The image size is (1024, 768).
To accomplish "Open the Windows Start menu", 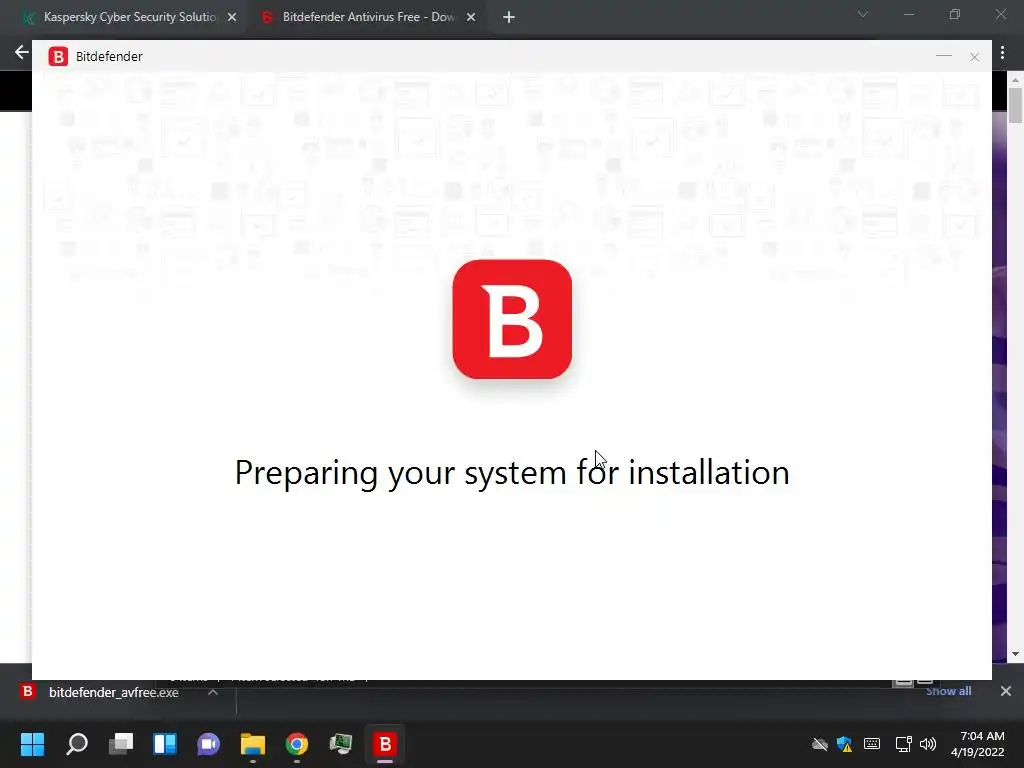I will coord(32,744).
